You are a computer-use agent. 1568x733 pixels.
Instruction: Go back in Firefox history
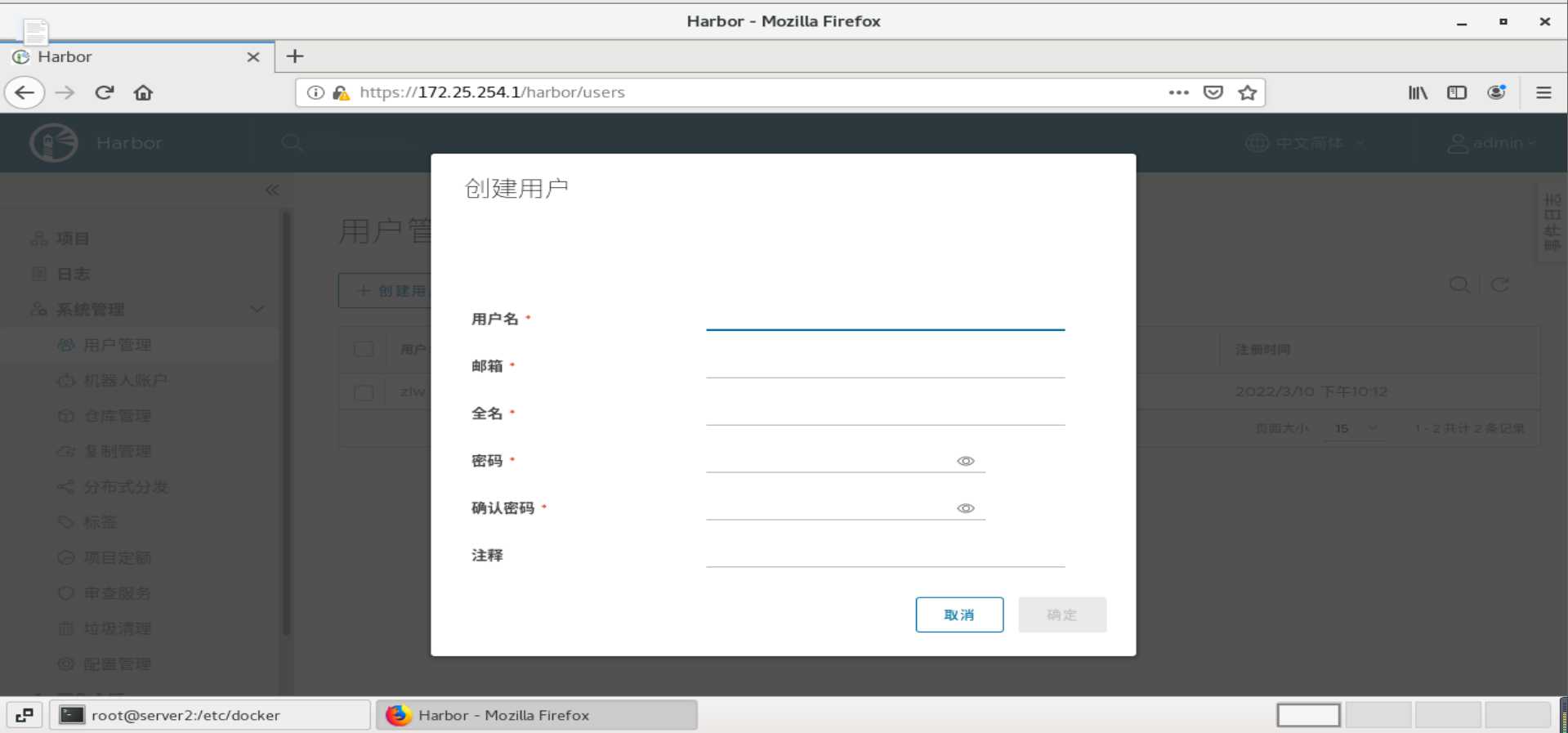[x=25, y=92]
